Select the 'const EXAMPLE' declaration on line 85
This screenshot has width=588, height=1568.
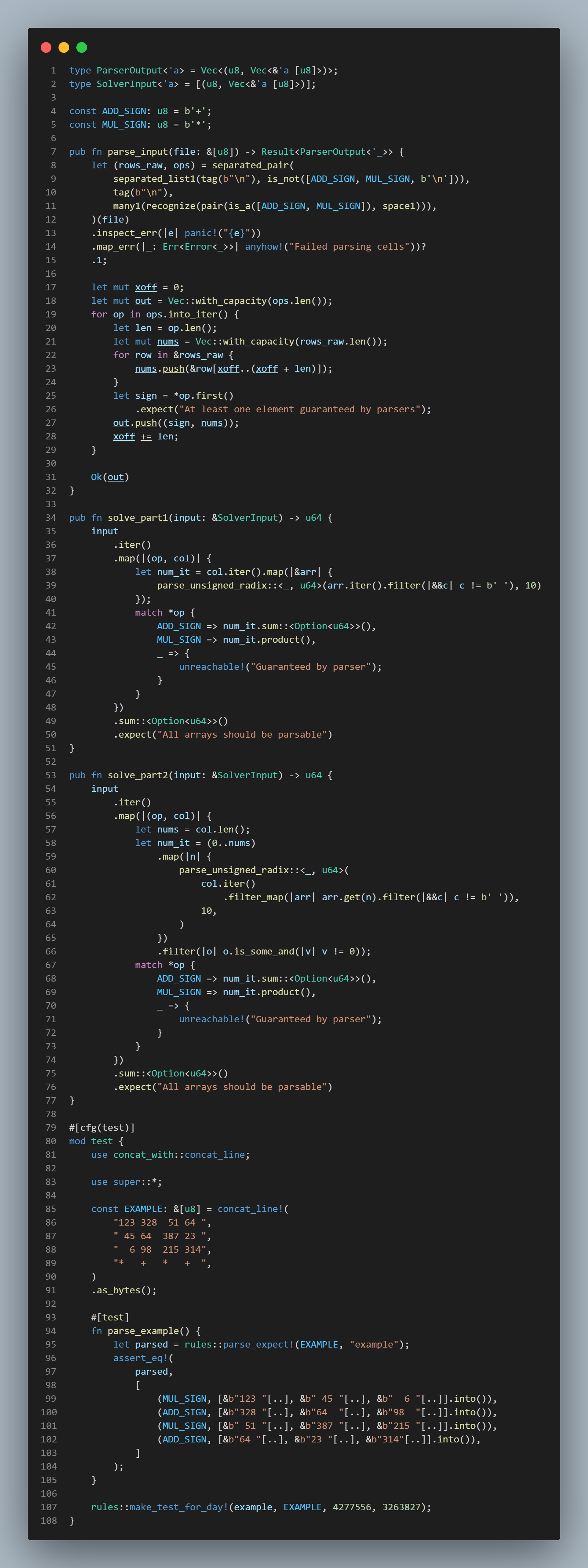pos(127,1209)
